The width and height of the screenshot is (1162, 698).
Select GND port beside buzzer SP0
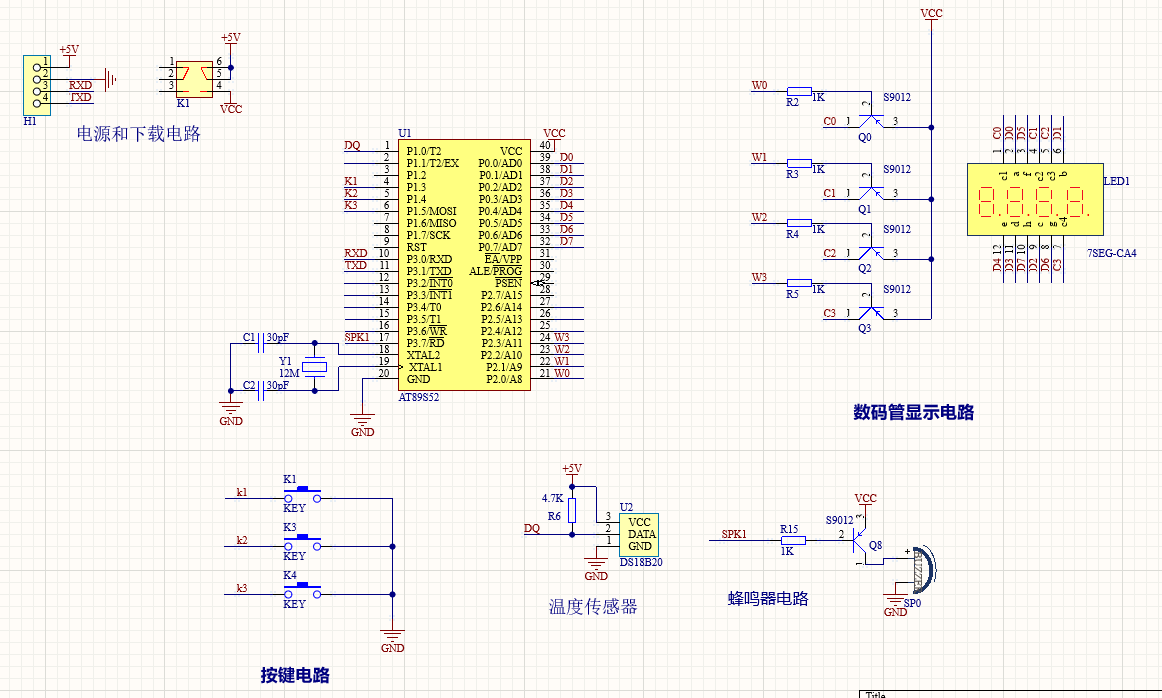(895, 605)
